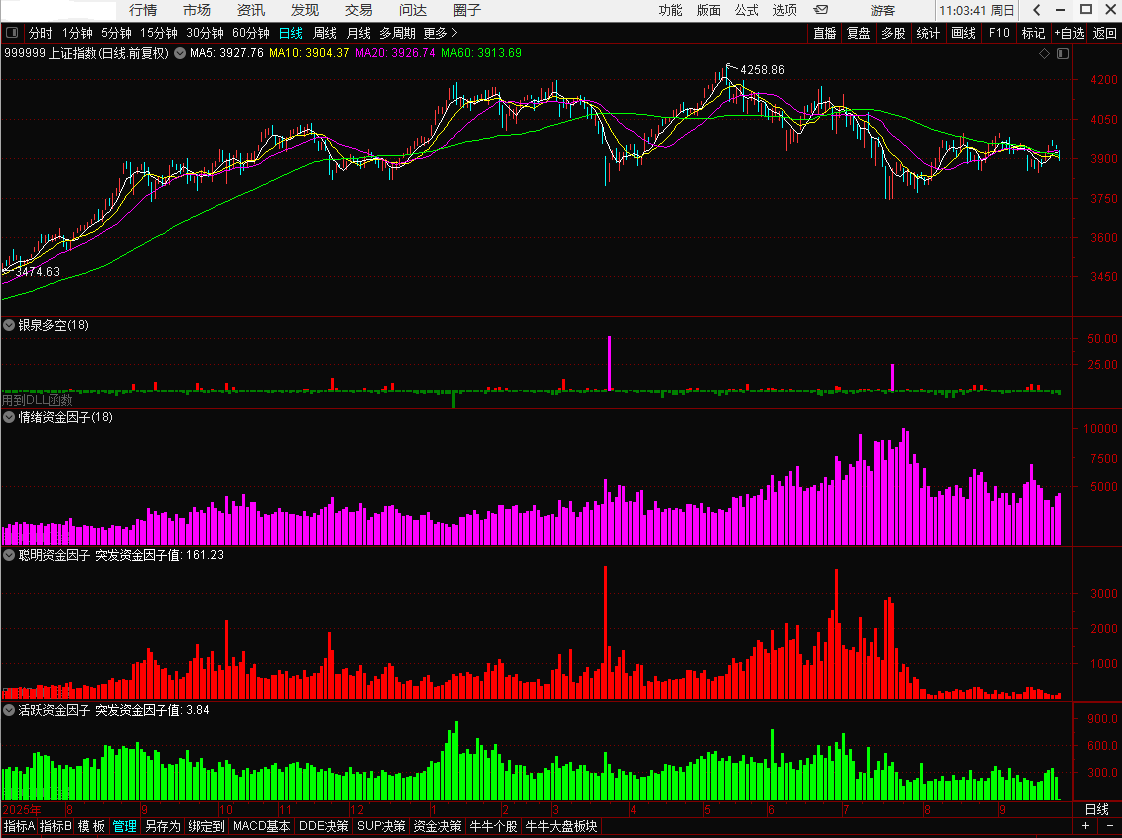Click the month 7 marker on the timeline
Screen dimensions: 1122x838
click(846, 810)
